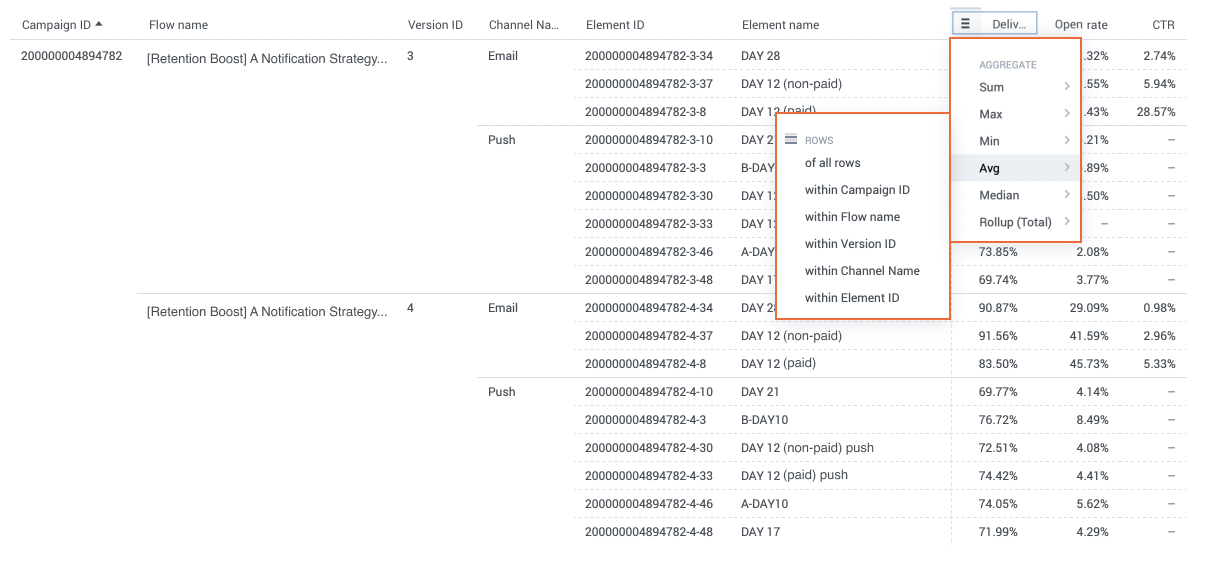Open the Rollup (Total) submenu arrow
The image size is (1223, 578).
pos(1067,222)
